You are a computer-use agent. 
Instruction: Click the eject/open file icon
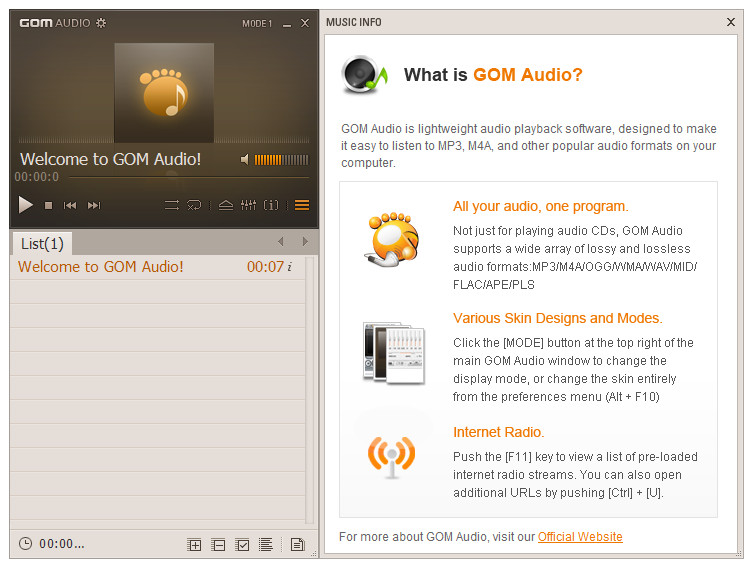(226, 205)
